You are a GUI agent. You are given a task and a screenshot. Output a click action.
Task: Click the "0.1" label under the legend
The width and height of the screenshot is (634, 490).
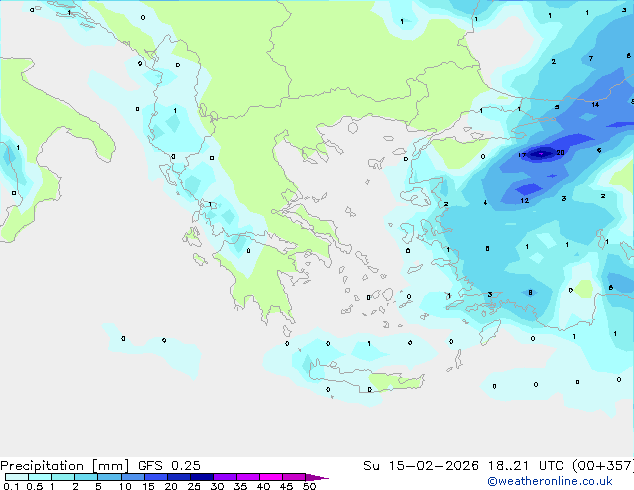click(x=11, y=486)
